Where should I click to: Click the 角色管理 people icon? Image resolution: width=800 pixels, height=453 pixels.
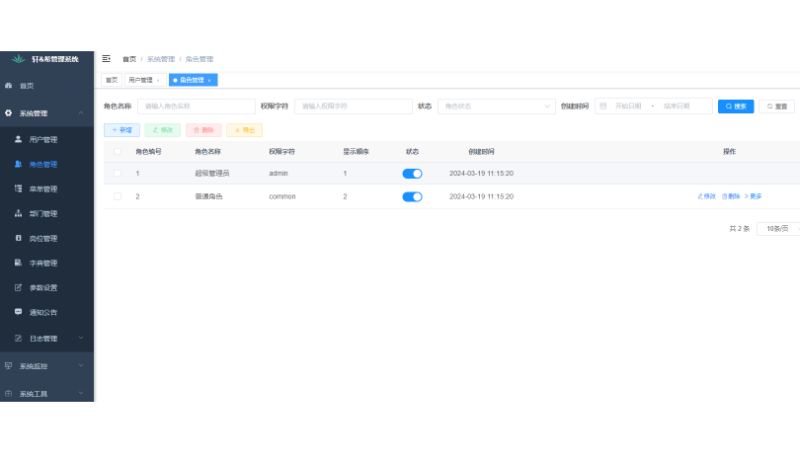[x=18, y=164]
